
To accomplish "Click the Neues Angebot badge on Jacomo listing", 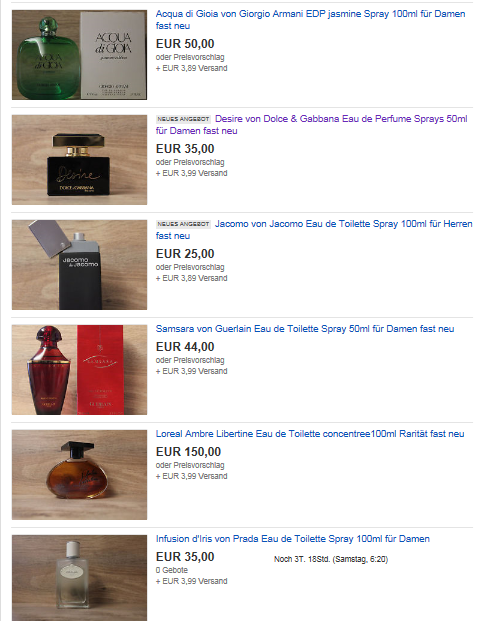I will (183, 224).
